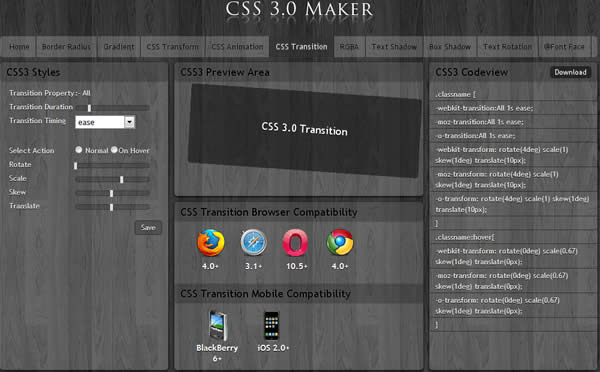Click the Download button in Codeview
This screenshot has width=600, height=372.
coord(571,72)
